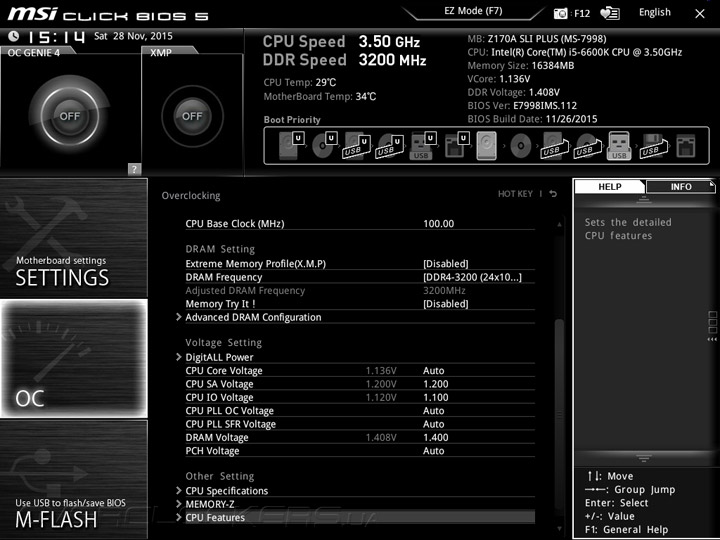Set the PCH Voltage Auto value
Screen dimensions: 720x540
click(433, 450)
